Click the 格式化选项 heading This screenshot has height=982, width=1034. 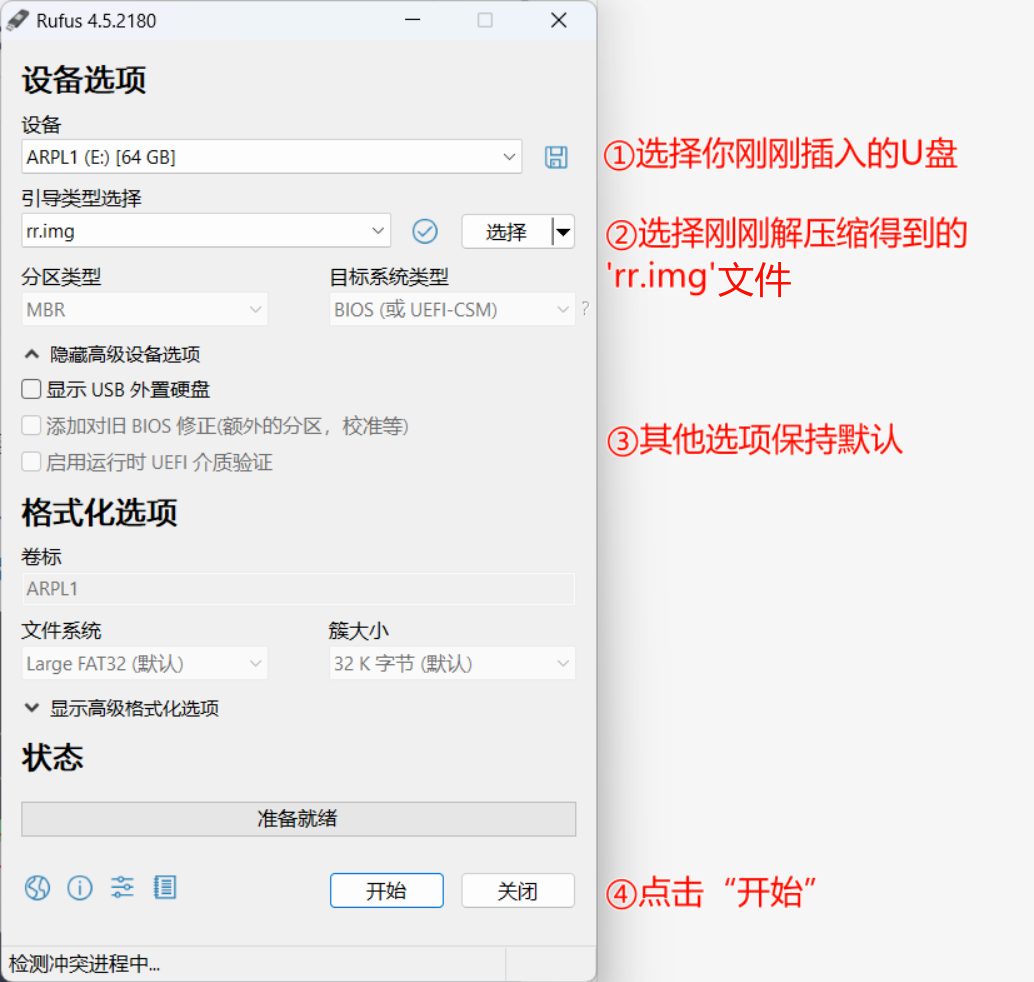100,512
